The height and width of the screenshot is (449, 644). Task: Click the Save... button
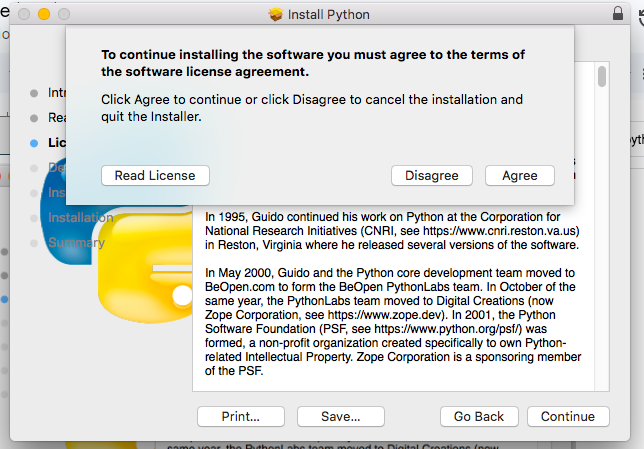[341, 416]
